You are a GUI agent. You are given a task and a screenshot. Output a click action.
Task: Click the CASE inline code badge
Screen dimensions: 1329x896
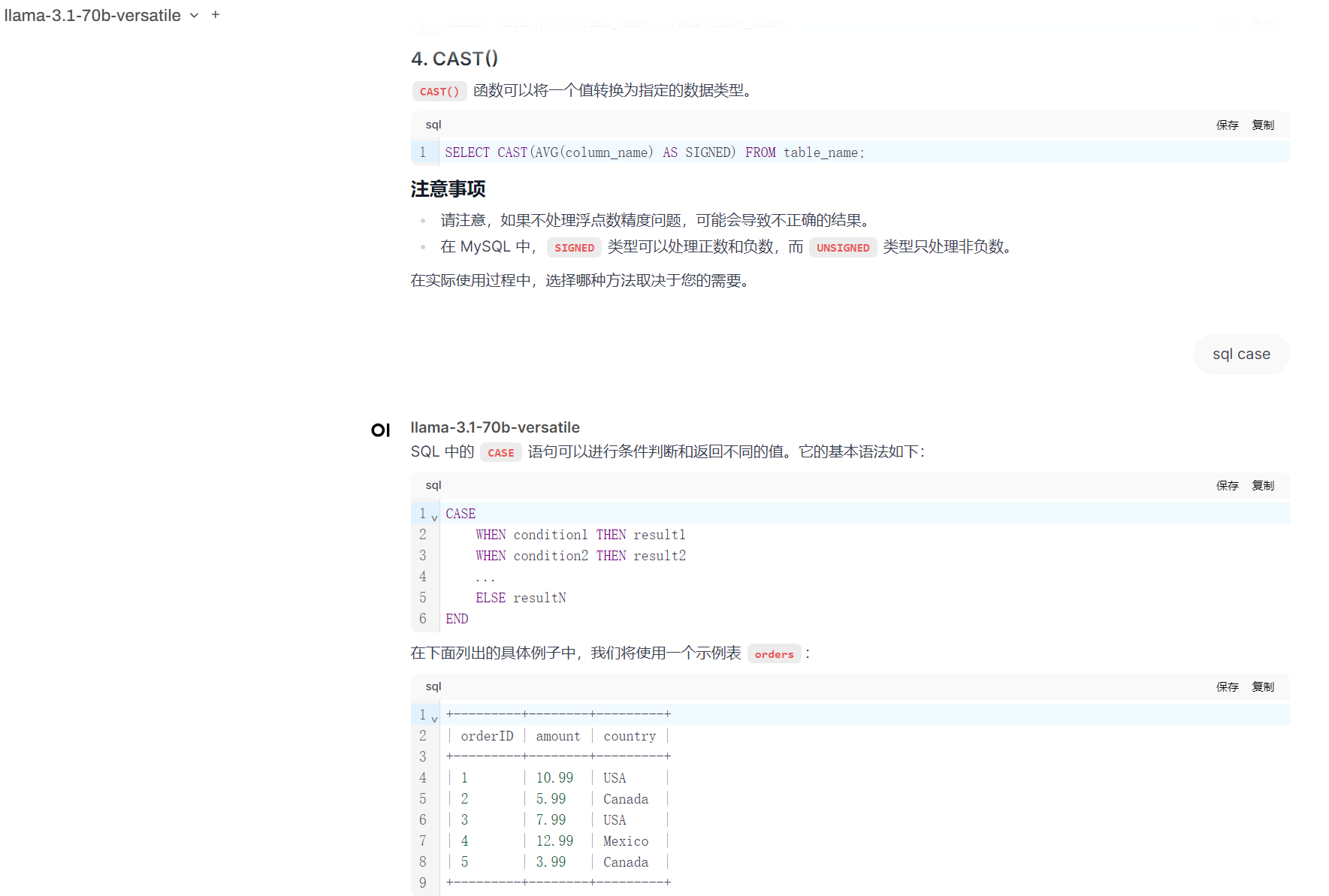point(500,452)
